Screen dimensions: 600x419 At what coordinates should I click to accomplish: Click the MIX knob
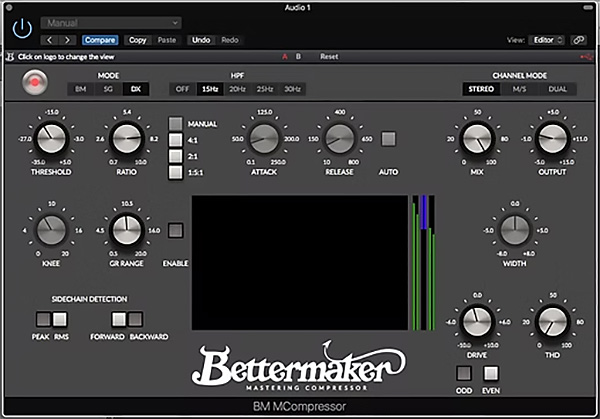coord(477,139)
